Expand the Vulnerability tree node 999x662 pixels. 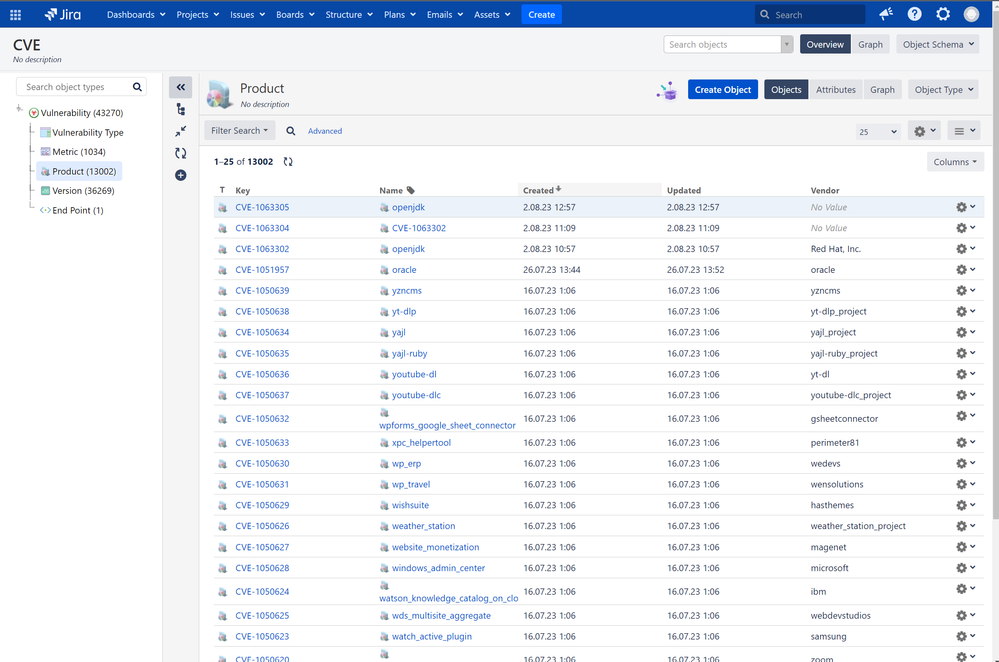19,109
